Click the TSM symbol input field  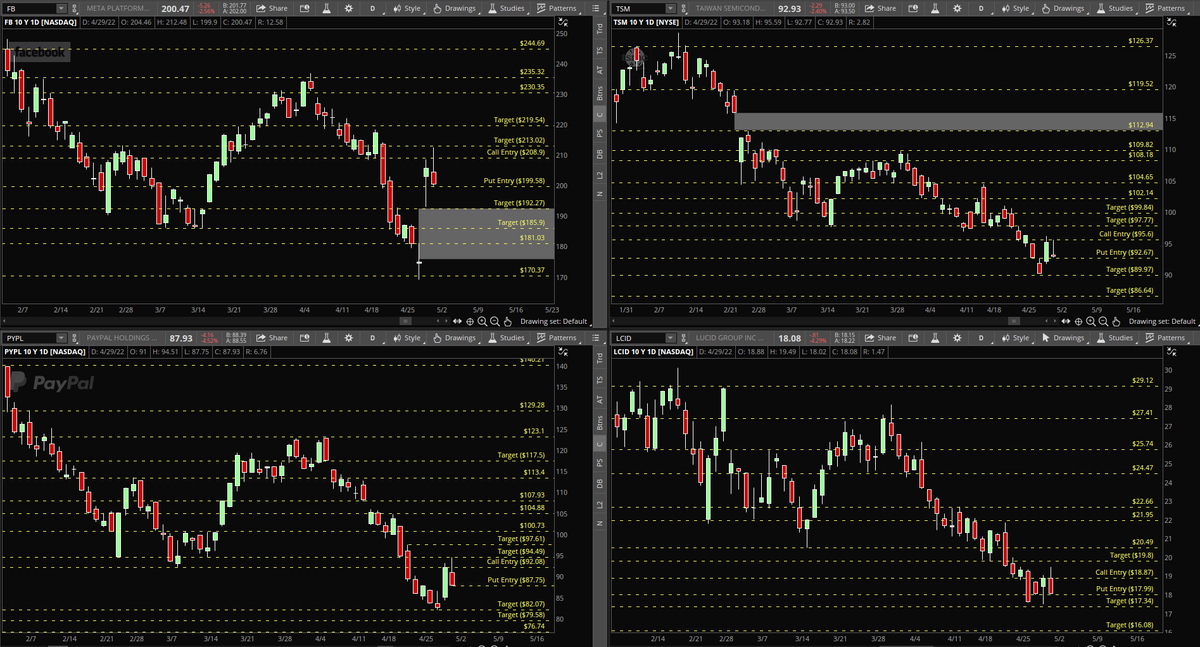[x=640, y=8]
